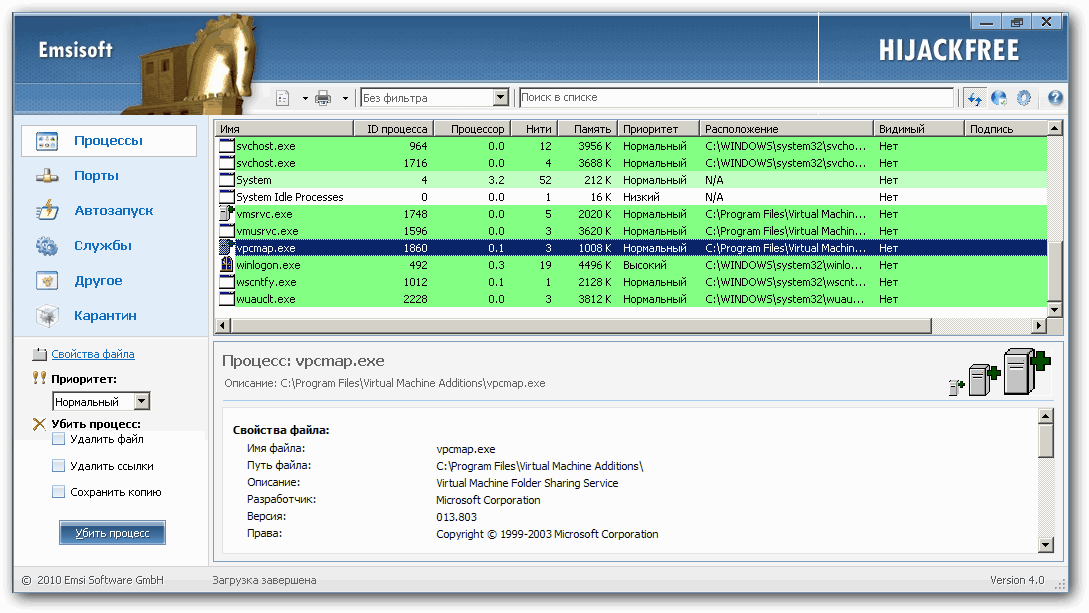Image resolution: width=1089 pixels, height=613 pixels.
Task: Open the Автозапуск section
Action: pyautogui.click(x=114, y=210)
